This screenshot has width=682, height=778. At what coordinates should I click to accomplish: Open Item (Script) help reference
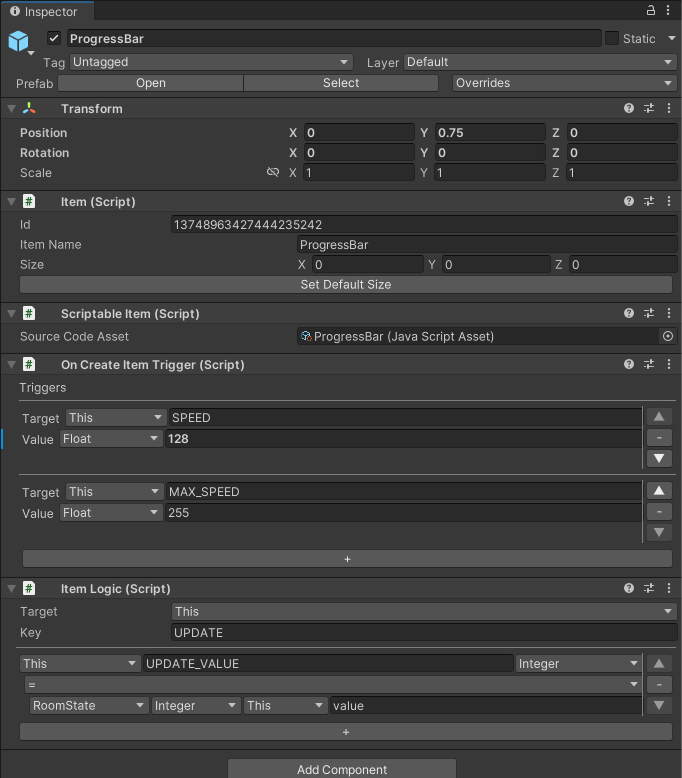pos(629,201)
